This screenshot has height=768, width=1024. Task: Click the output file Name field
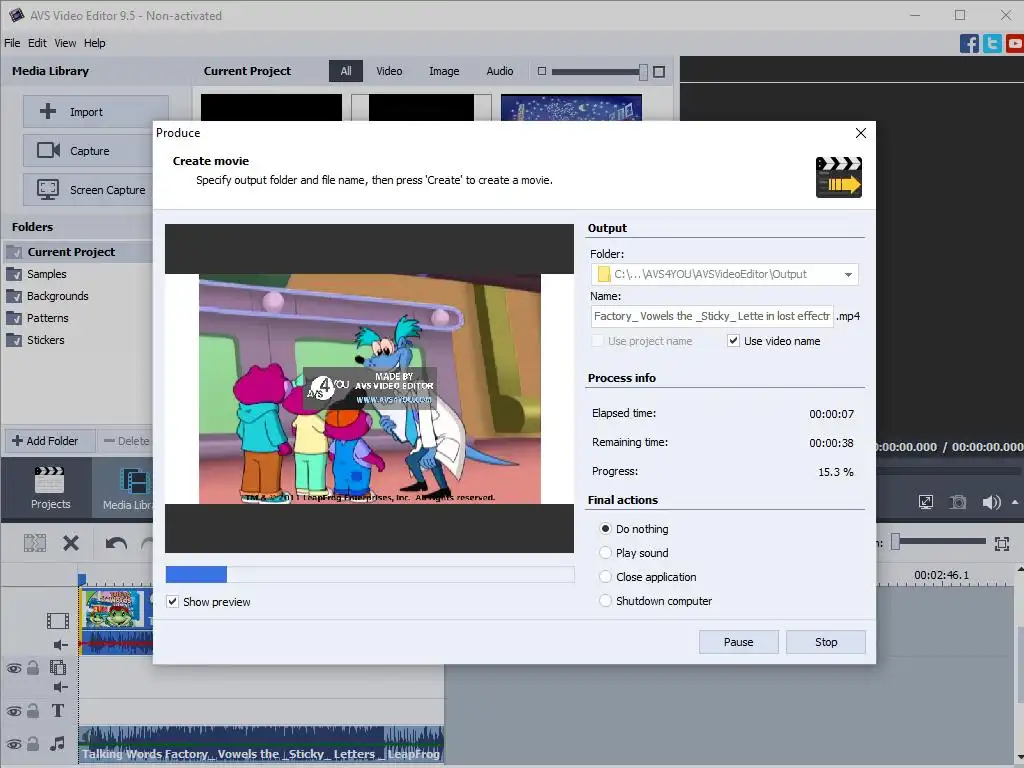coord(712,316)
